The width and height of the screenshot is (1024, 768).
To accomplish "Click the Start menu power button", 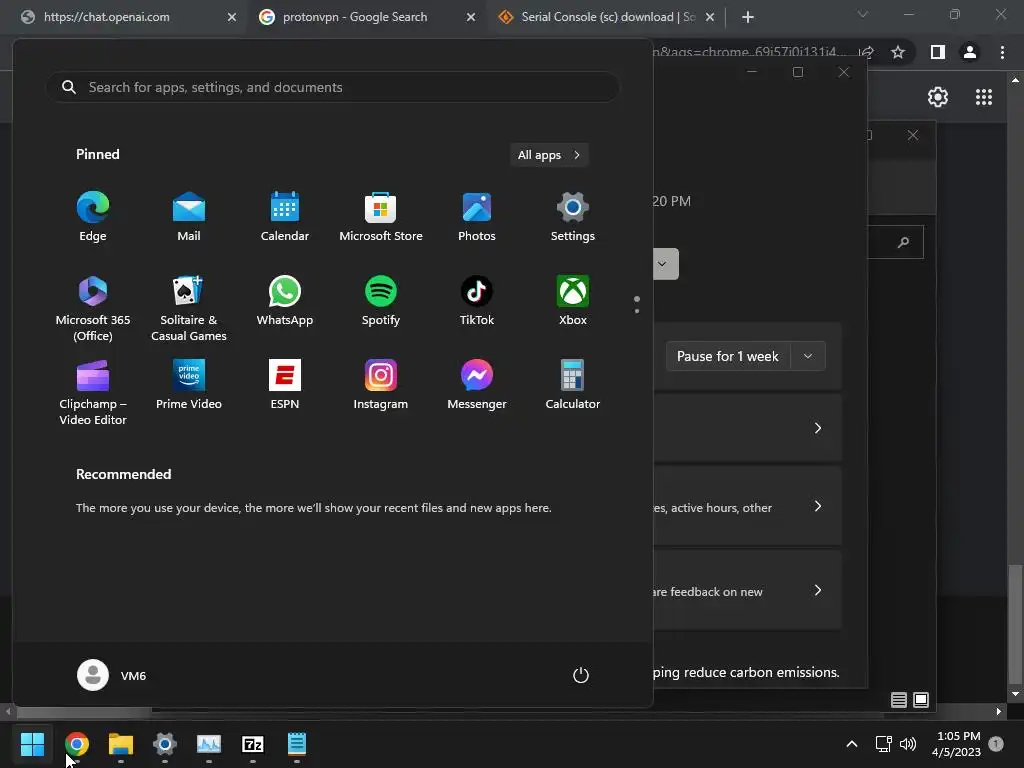I will pos(581,675).
